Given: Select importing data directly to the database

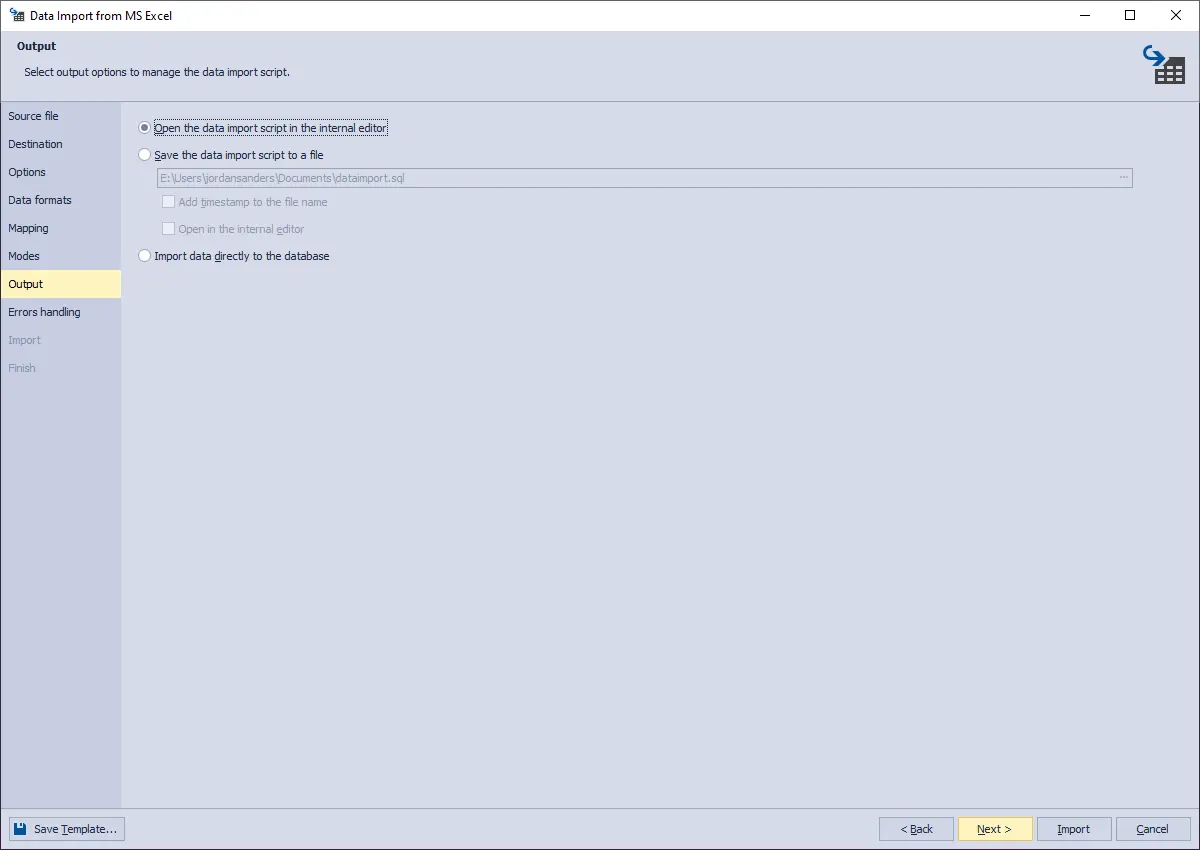Looking at the screenshot, I should pyautogui.click(x=144, y=255).
